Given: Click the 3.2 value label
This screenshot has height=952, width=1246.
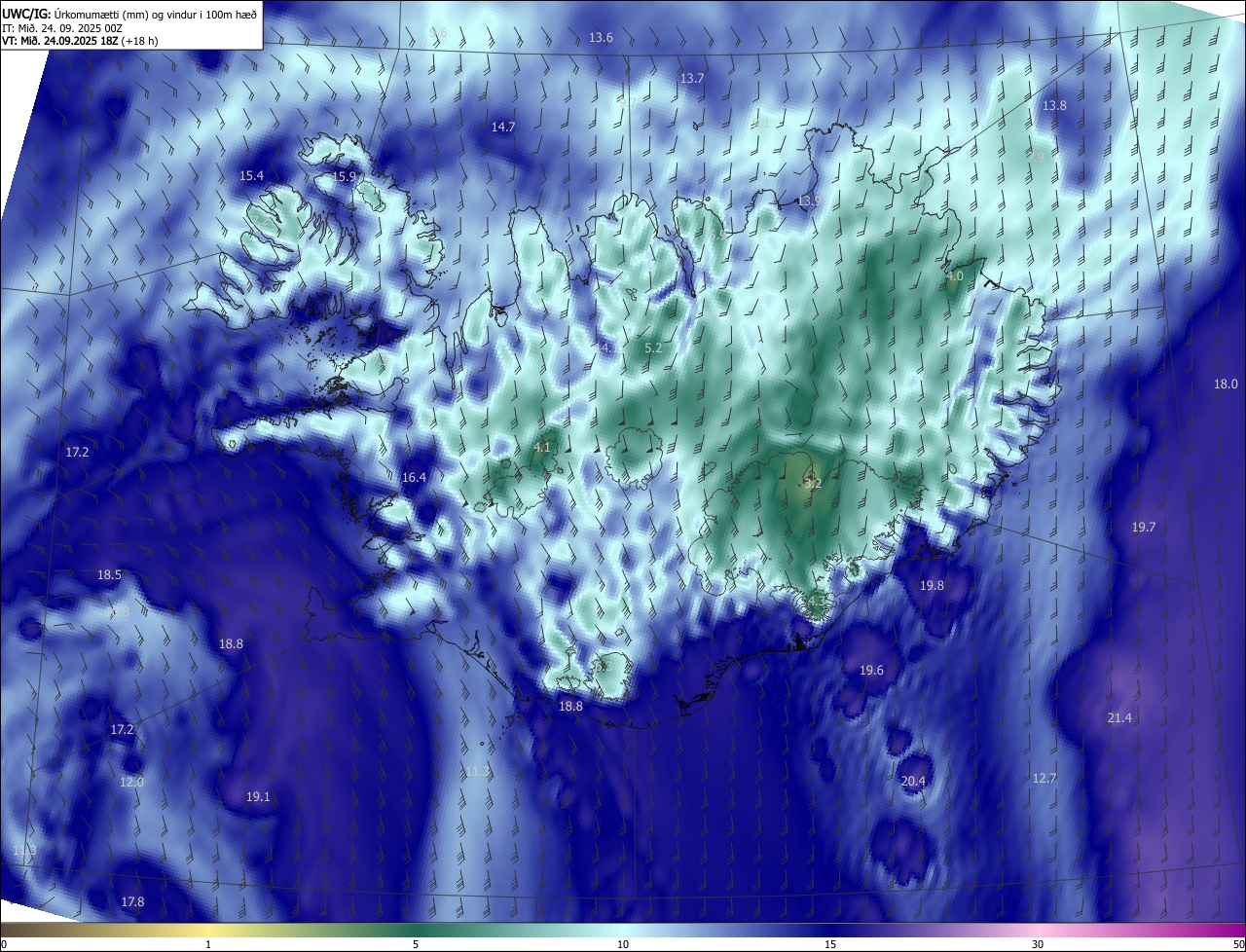Looking at the screenshot, I should (814, 483).
